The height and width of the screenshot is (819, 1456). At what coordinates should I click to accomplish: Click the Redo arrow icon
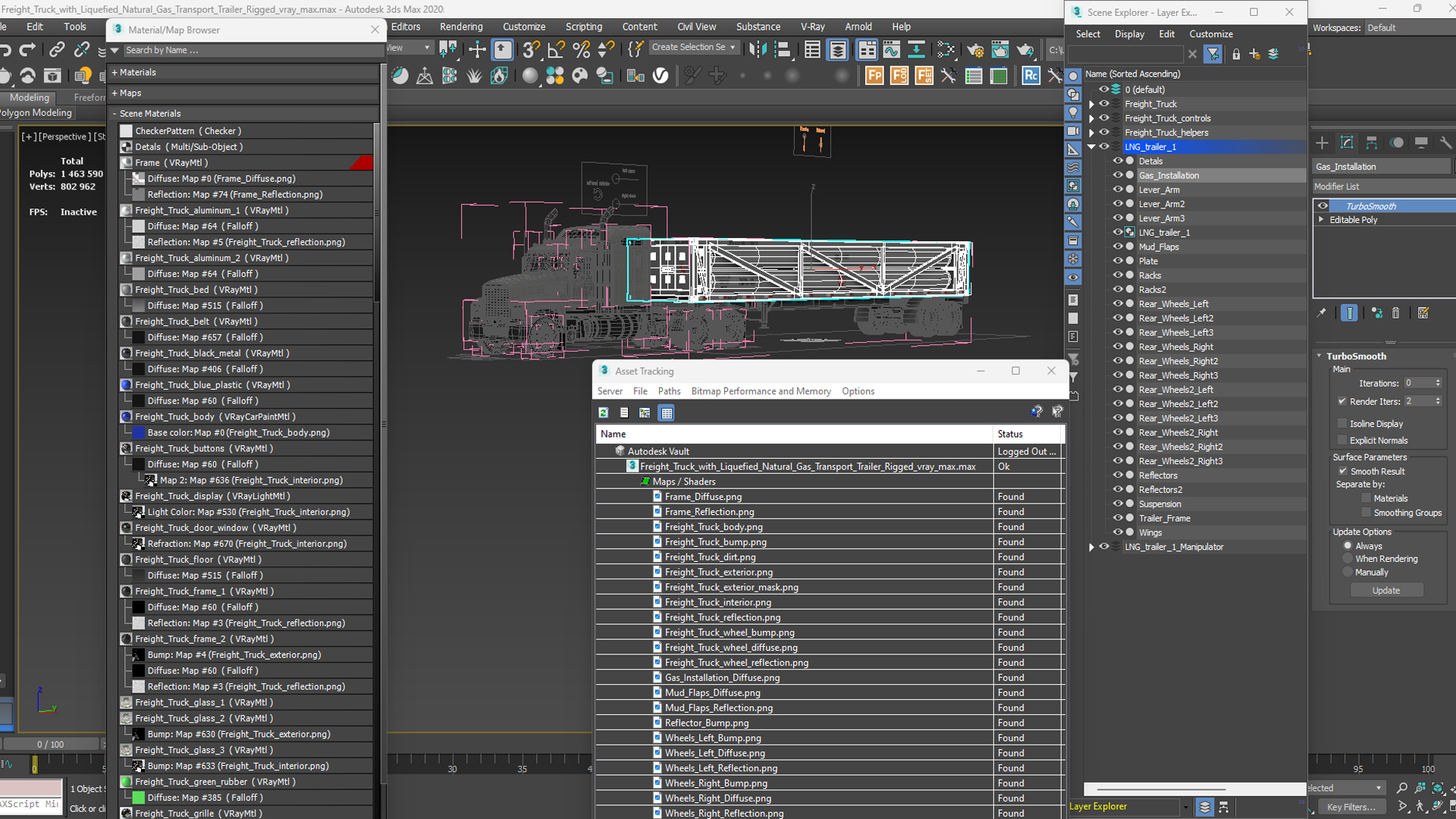[28, 50]
